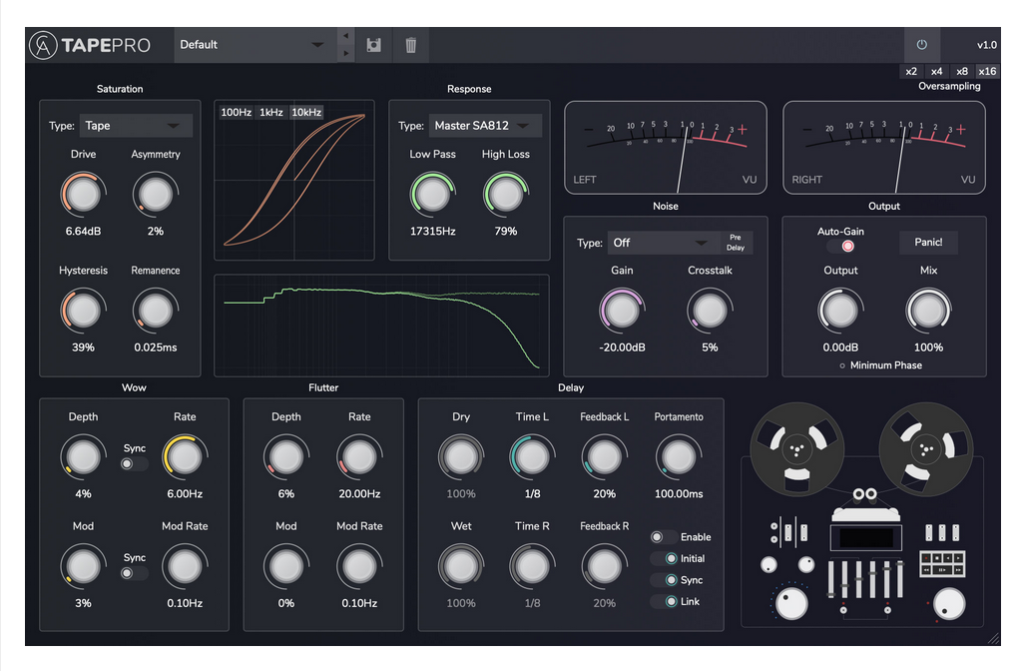Image resolution: width=1024 pixels, height=671 pixels.
Task: Select the 1kHz hysteresis curve tab
Action: (x=271, y=112)
